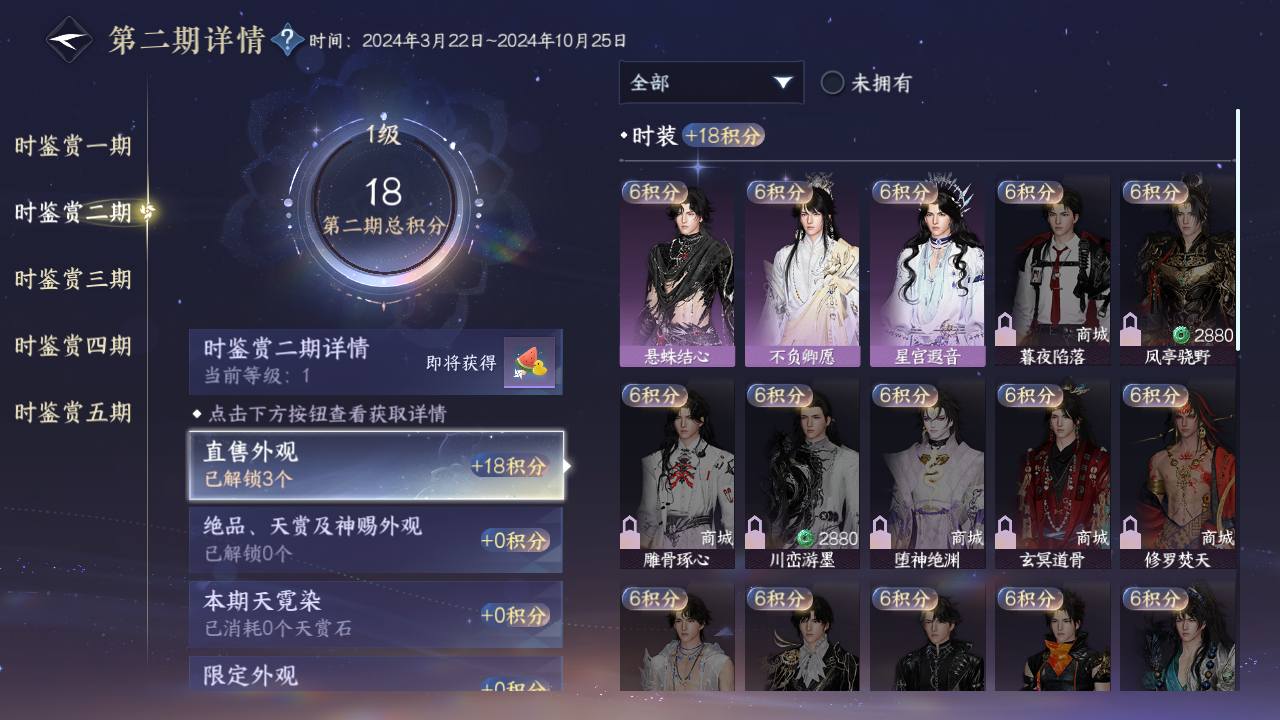1280x720 pixels.
Task: Click the lock icon on 雕骨琢心 outfit
Action: 630,532
